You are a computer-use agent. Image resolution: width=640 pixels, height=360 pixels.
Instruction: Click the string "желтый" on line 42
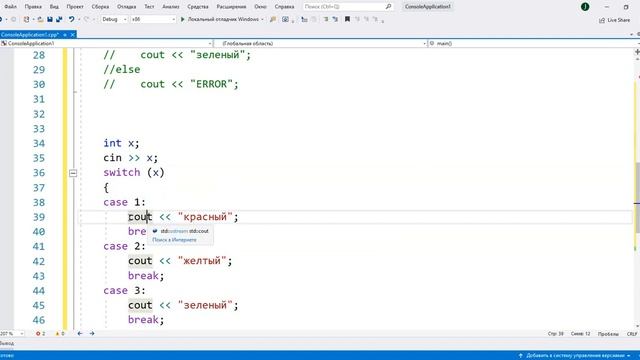(202, 261)
